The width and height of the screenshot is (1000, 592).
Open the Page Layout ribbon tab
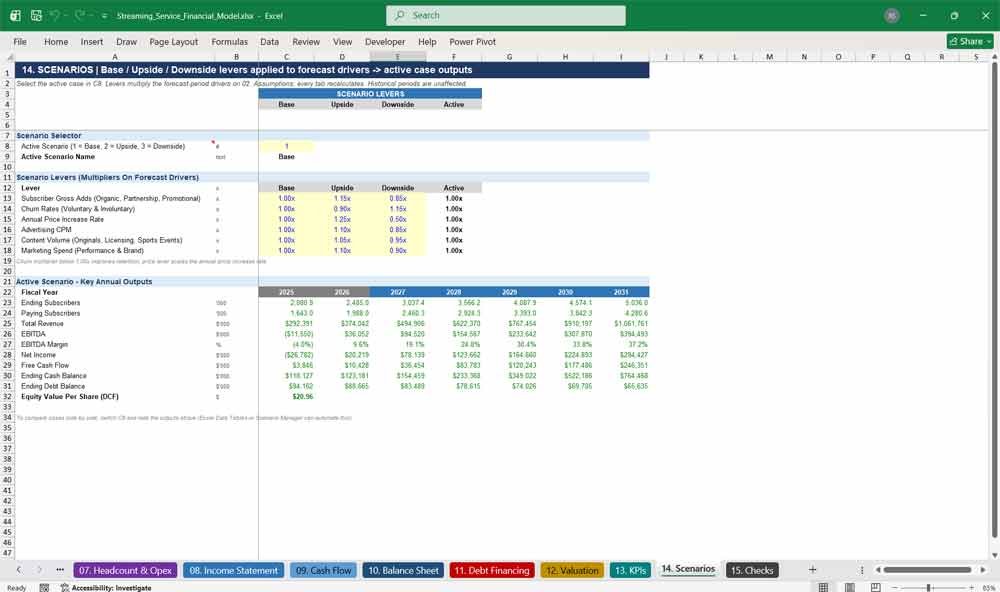point(173,41)
